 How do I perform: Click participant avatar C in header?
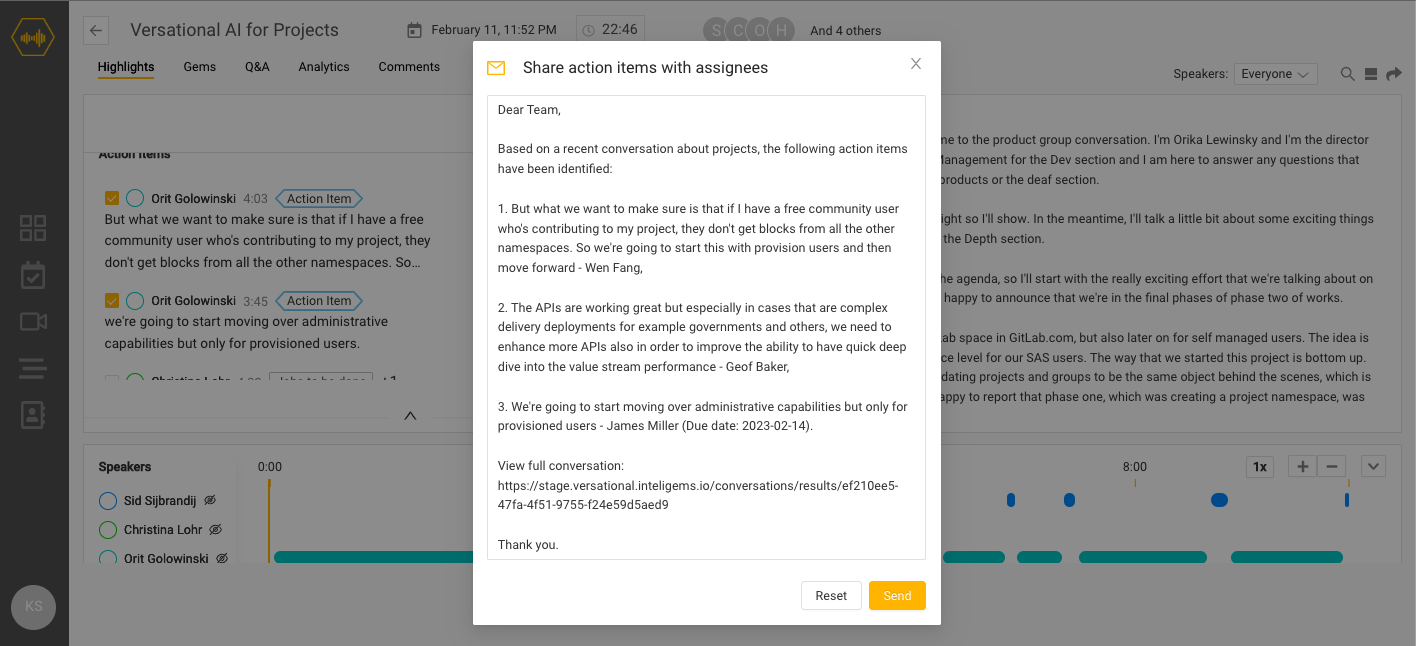pos(738,30)
